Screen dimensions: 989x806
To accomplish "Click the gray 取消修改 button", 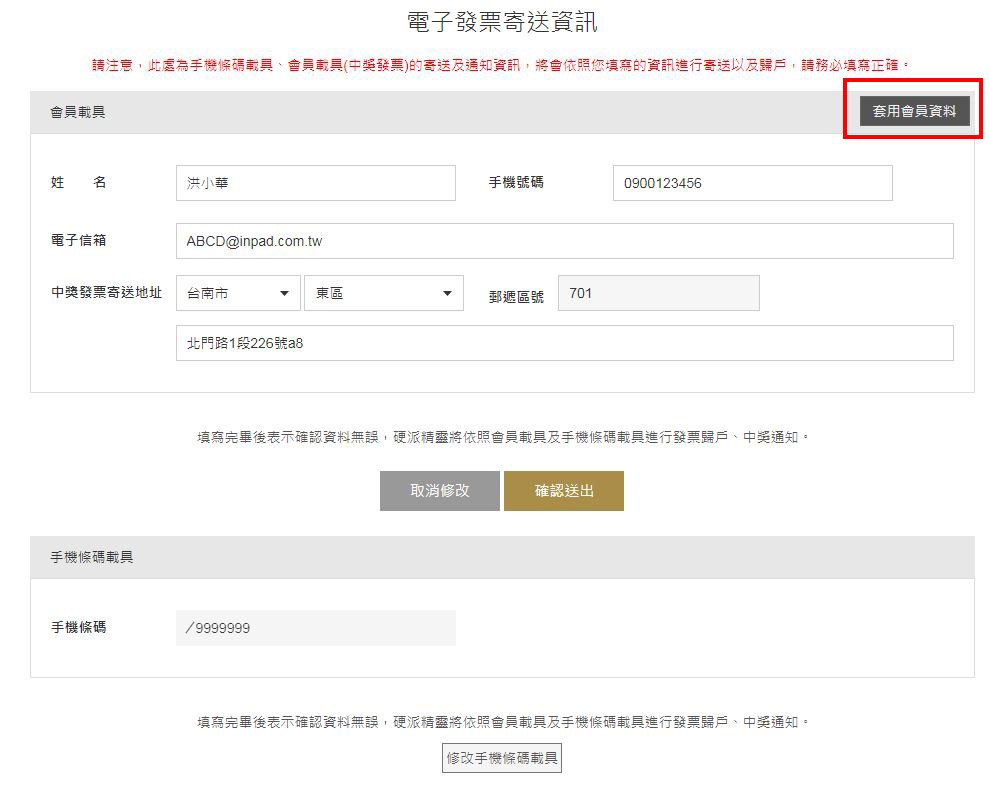I will point(440,491).
